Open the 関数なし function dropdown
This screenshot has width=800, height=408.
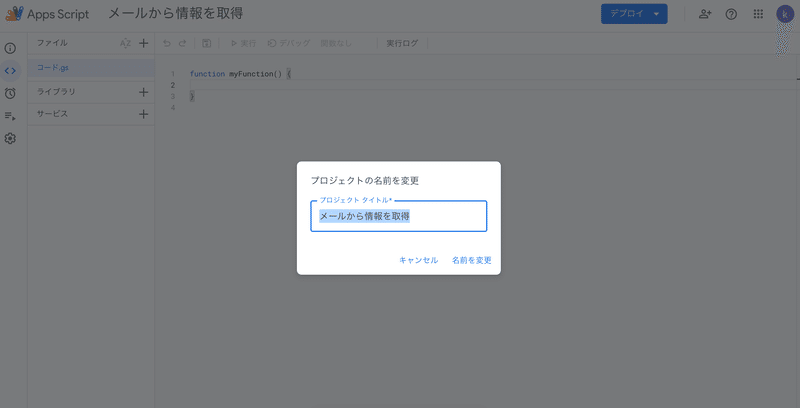click(x=337, y=43)
